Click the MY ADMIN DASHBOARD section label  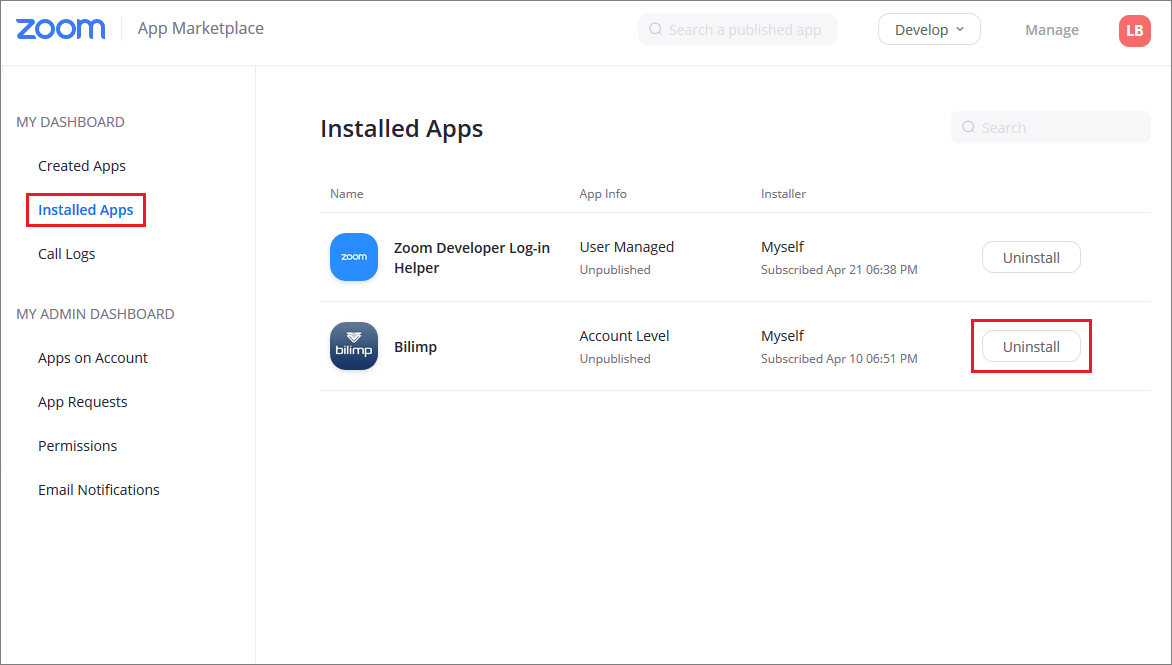pyautogui.click(x=95, y=314)
